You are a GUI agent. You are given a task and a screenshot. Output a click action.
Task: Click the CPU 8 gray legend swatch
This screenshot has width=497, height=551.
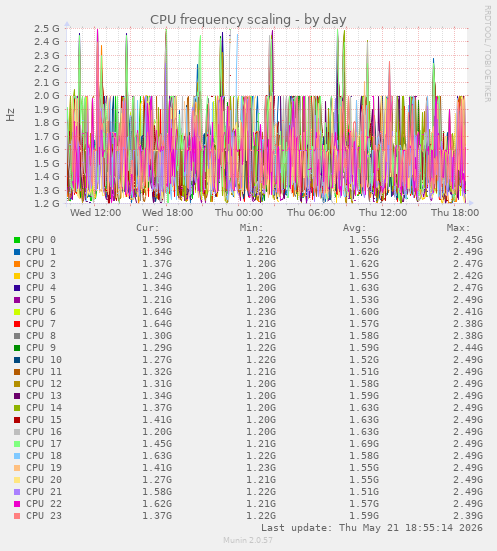(x=17, y=336)
